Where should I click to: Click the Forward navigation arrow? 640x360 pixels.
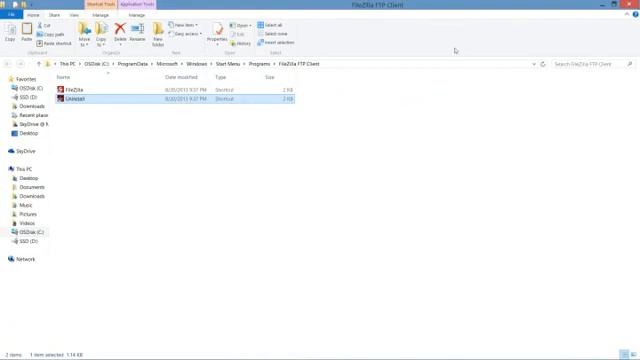(x=20, y=64)
